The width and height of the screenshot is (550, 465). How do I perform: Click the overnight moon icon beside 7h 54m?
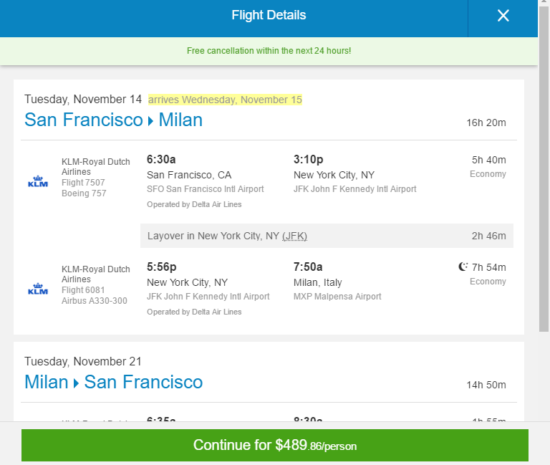(x=463, y=267)
